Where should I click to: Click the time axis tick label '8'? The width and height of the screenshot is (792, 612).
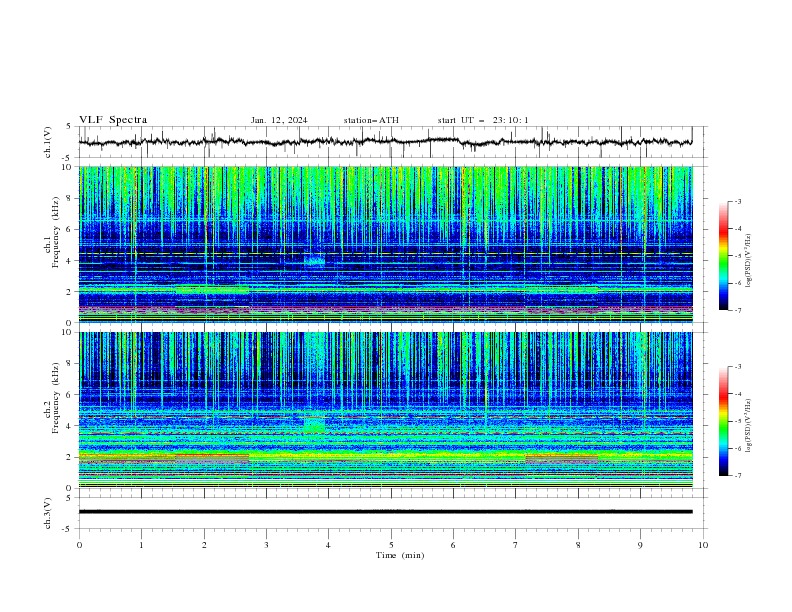[x=578, y=545]
